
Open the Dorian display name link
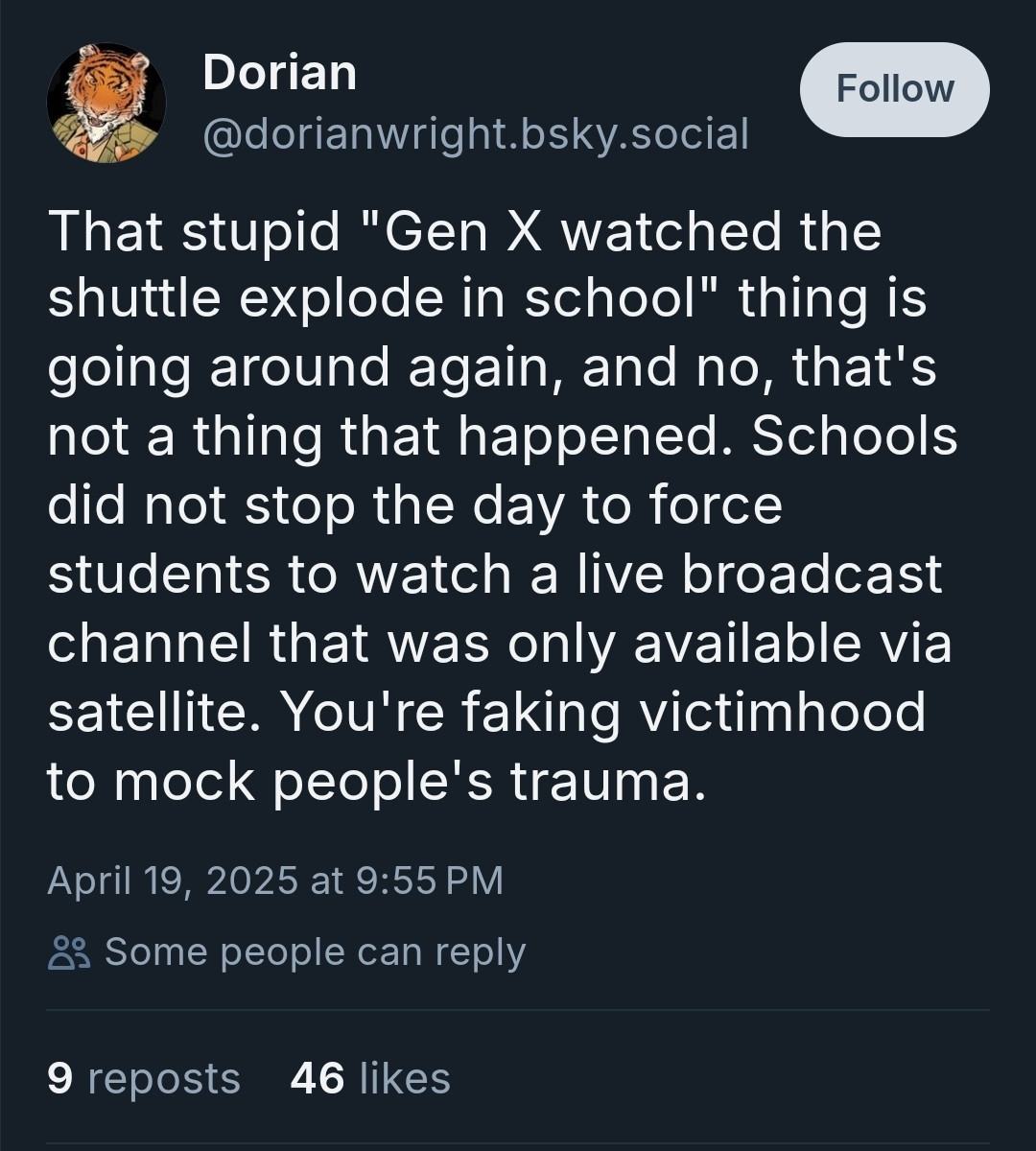coord(279,74)
